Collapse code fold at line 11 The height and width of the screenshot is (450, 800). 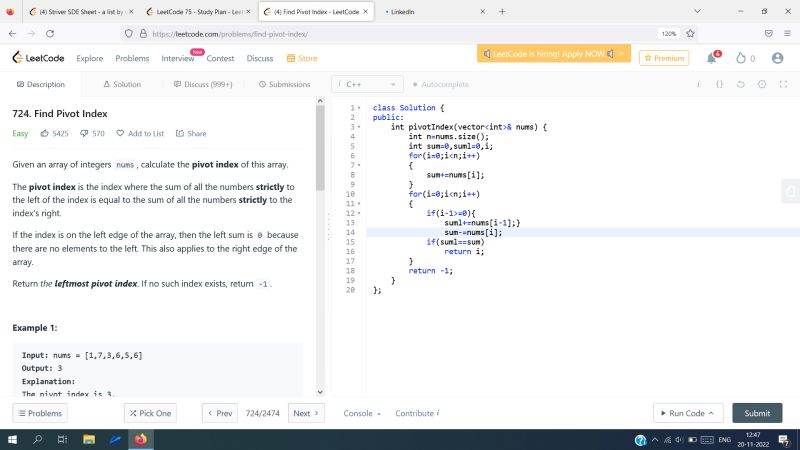pos(359,204)
